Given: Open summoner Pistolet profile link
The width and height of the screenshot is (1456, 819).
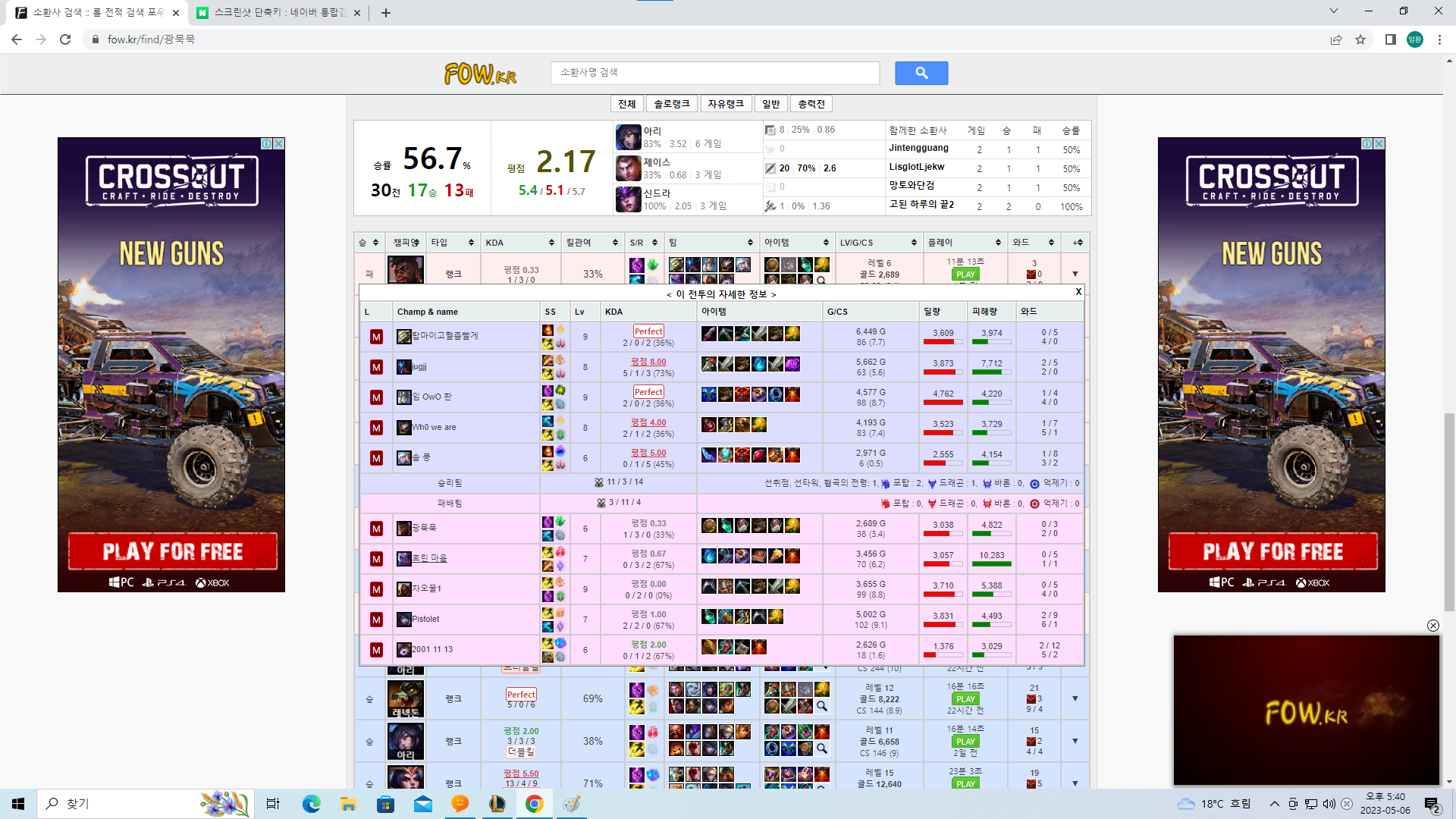Looking at the screenshot, I should coord(425,619).
